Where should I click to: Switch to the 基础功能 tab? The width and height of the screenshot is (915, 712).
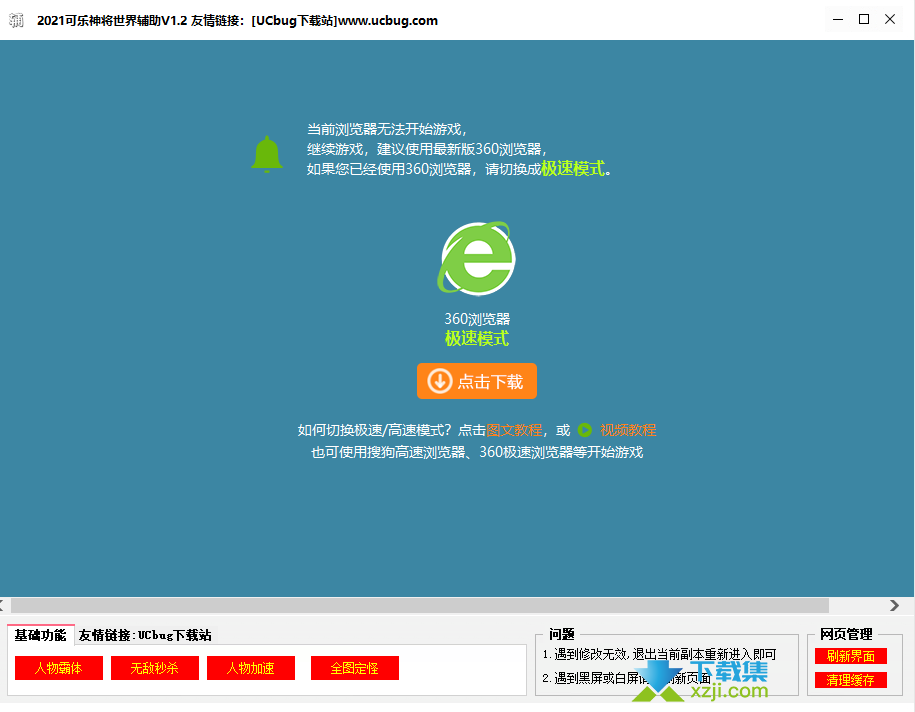(x=40, y=635)
